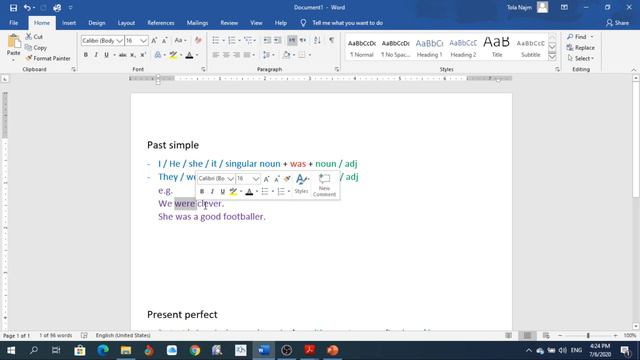Open the ribbon font name dropdown

119,41
